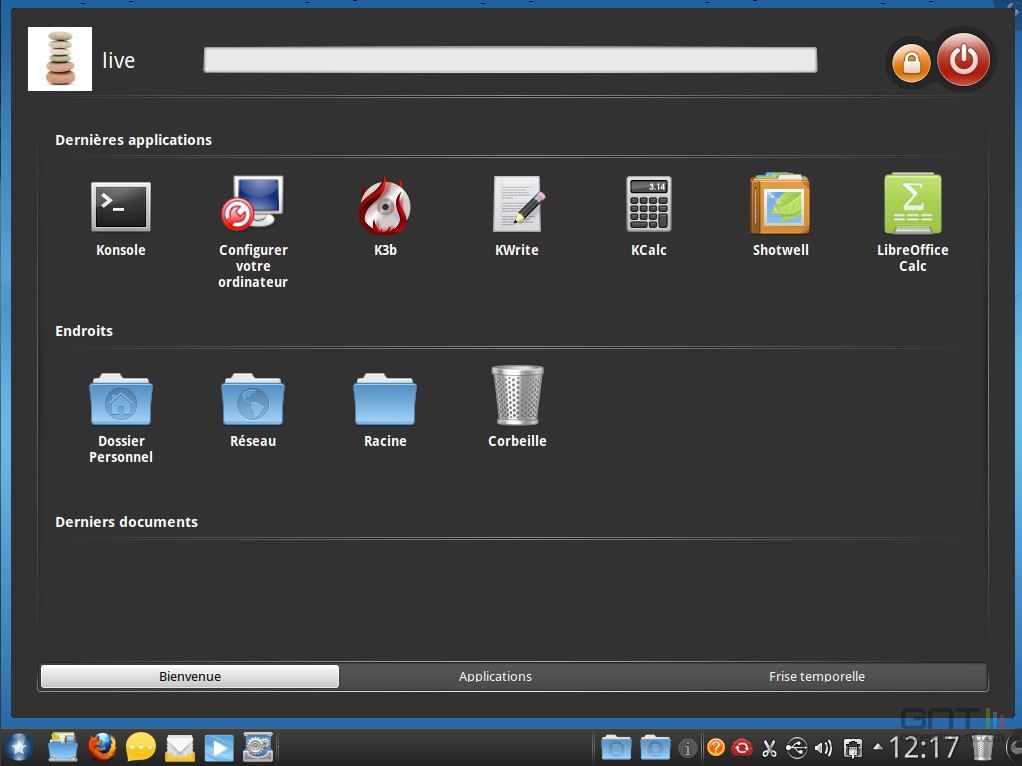This screenshot has width=1022, height=766.
Task: Click the star launcher menu in taskbar
Action: pyautogui.click(x=17, y=747)
